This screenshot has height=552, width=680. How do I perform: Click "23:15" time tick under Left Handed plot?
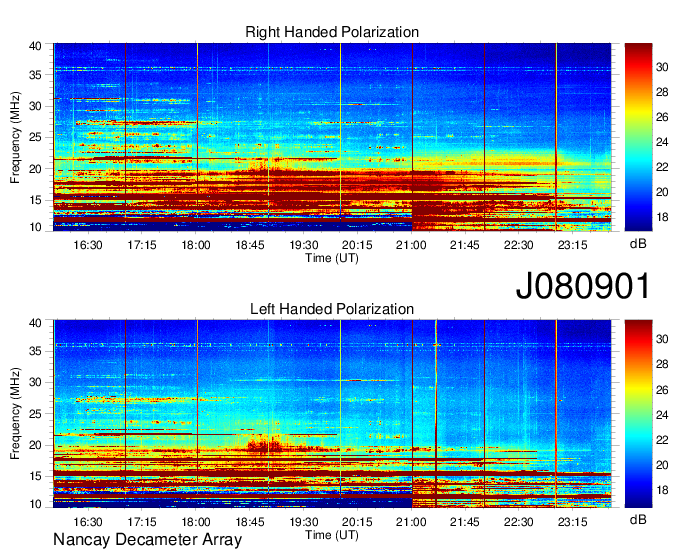point(572,522)
